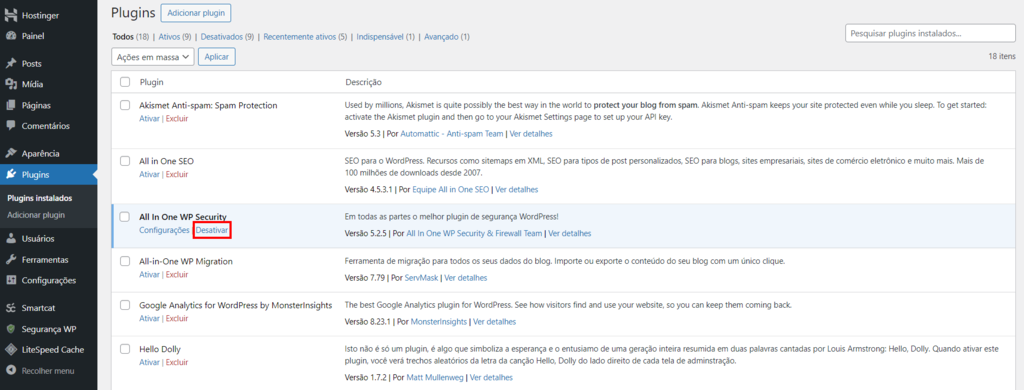This screenshot has width=1024, height=390.
Task: Open Mídia menu label in sidebar
Action: pyautogui.click(x=32, y=84)
